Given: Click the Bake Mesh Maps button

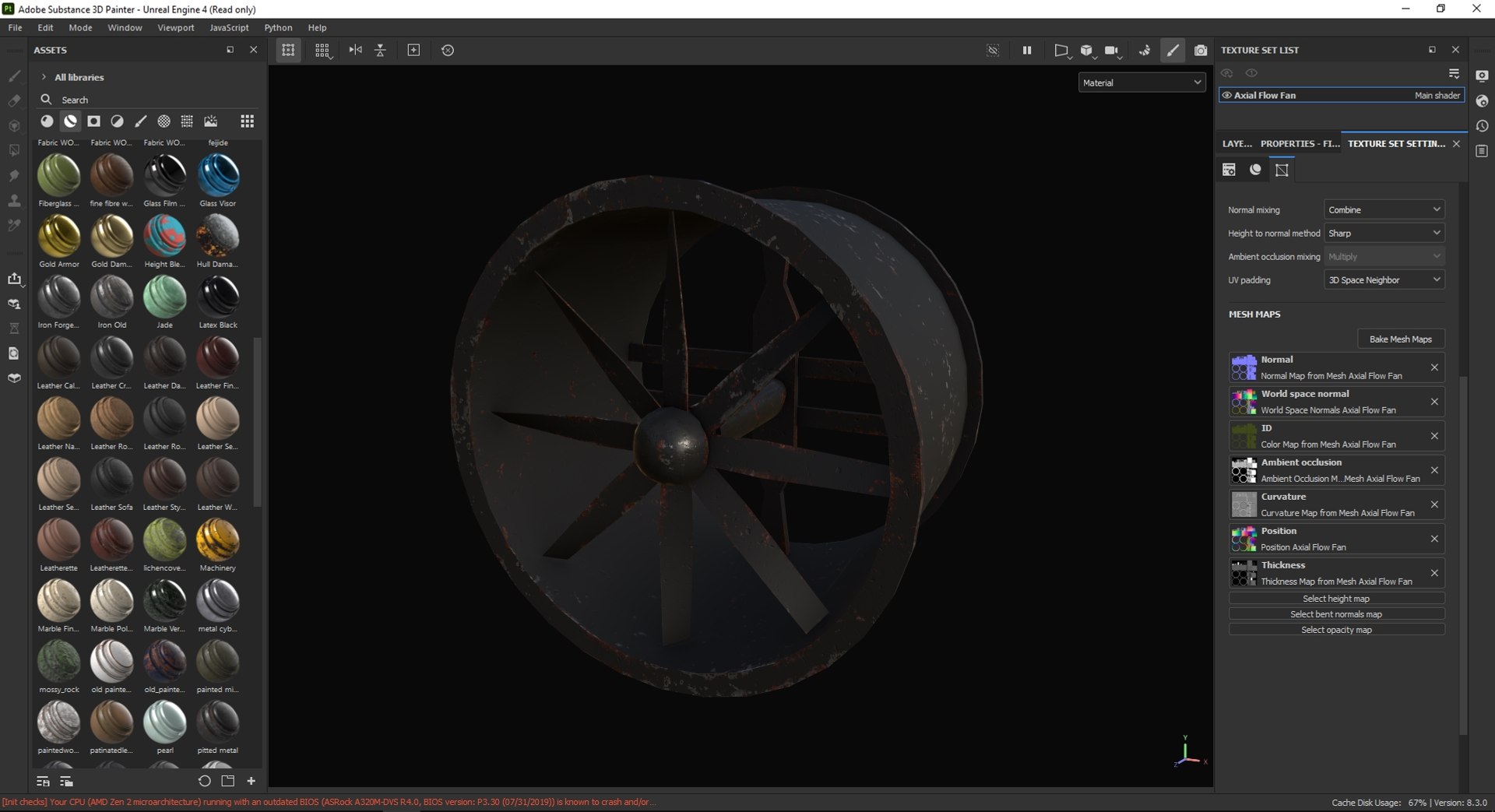Looking at the screenshot, I should click(1401, 339).
